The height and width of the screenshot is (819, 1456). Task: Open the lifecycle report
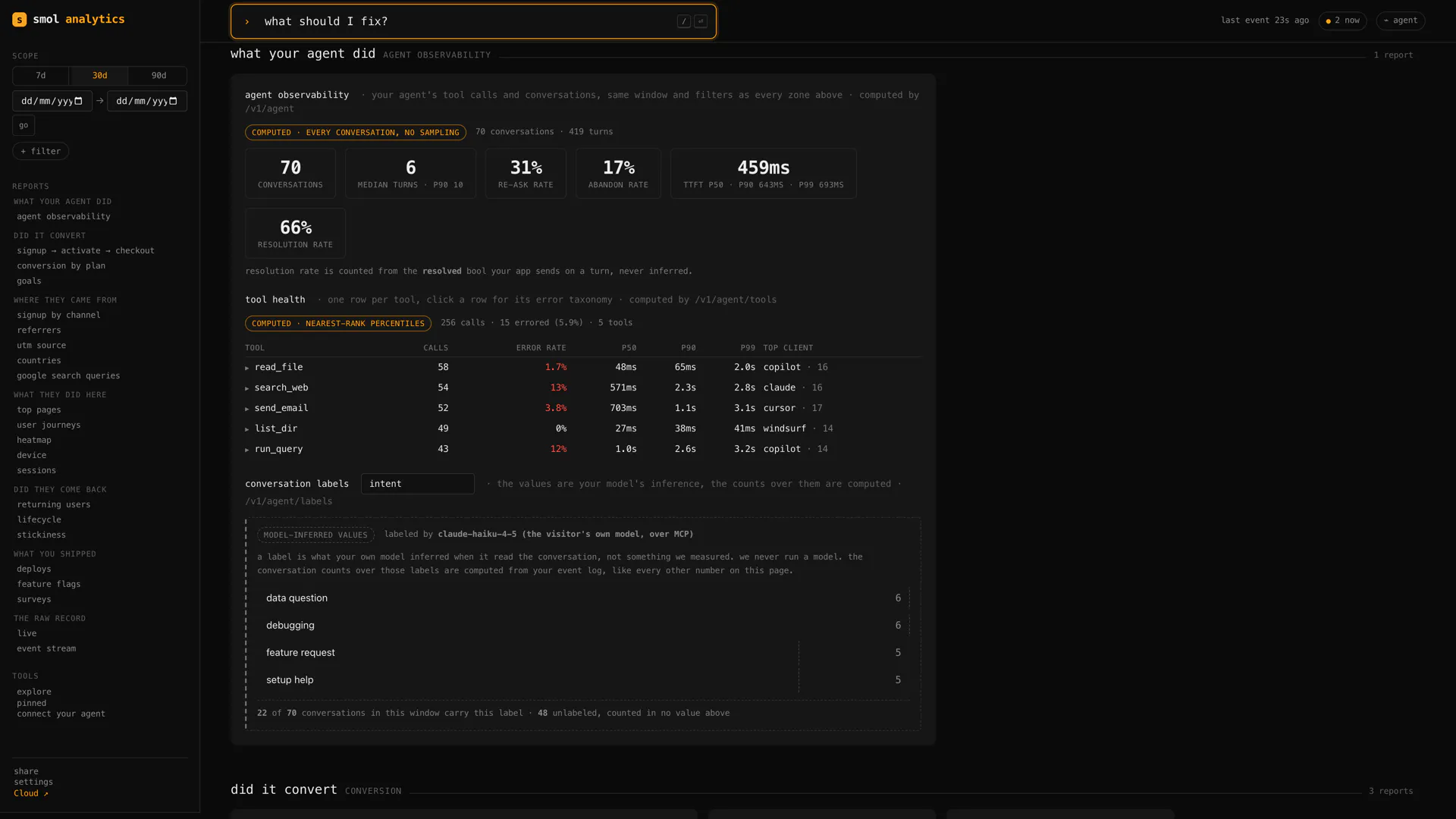[x=39, y=520]
